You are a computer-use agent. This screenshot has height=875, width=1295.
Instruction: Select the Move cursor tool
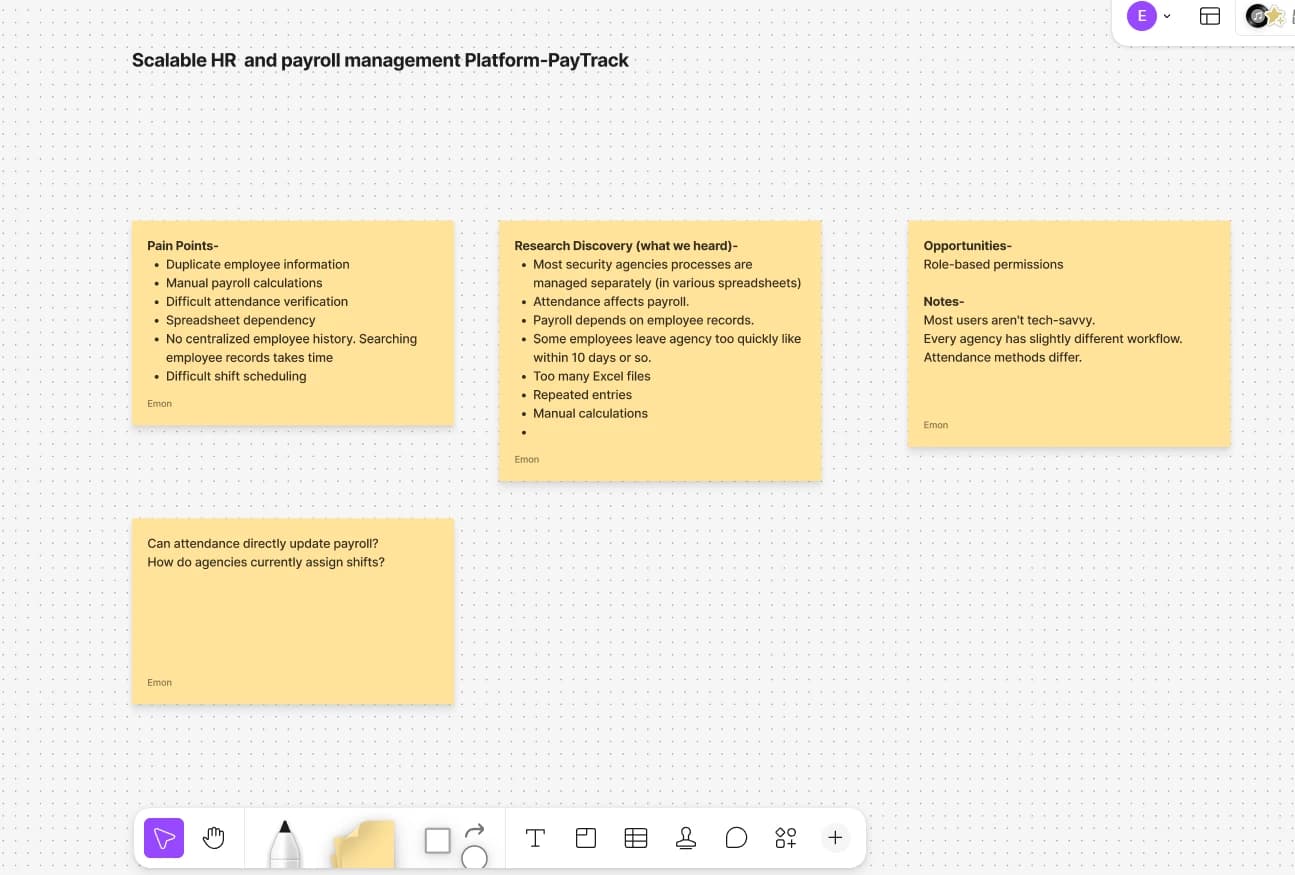[164, 838]
